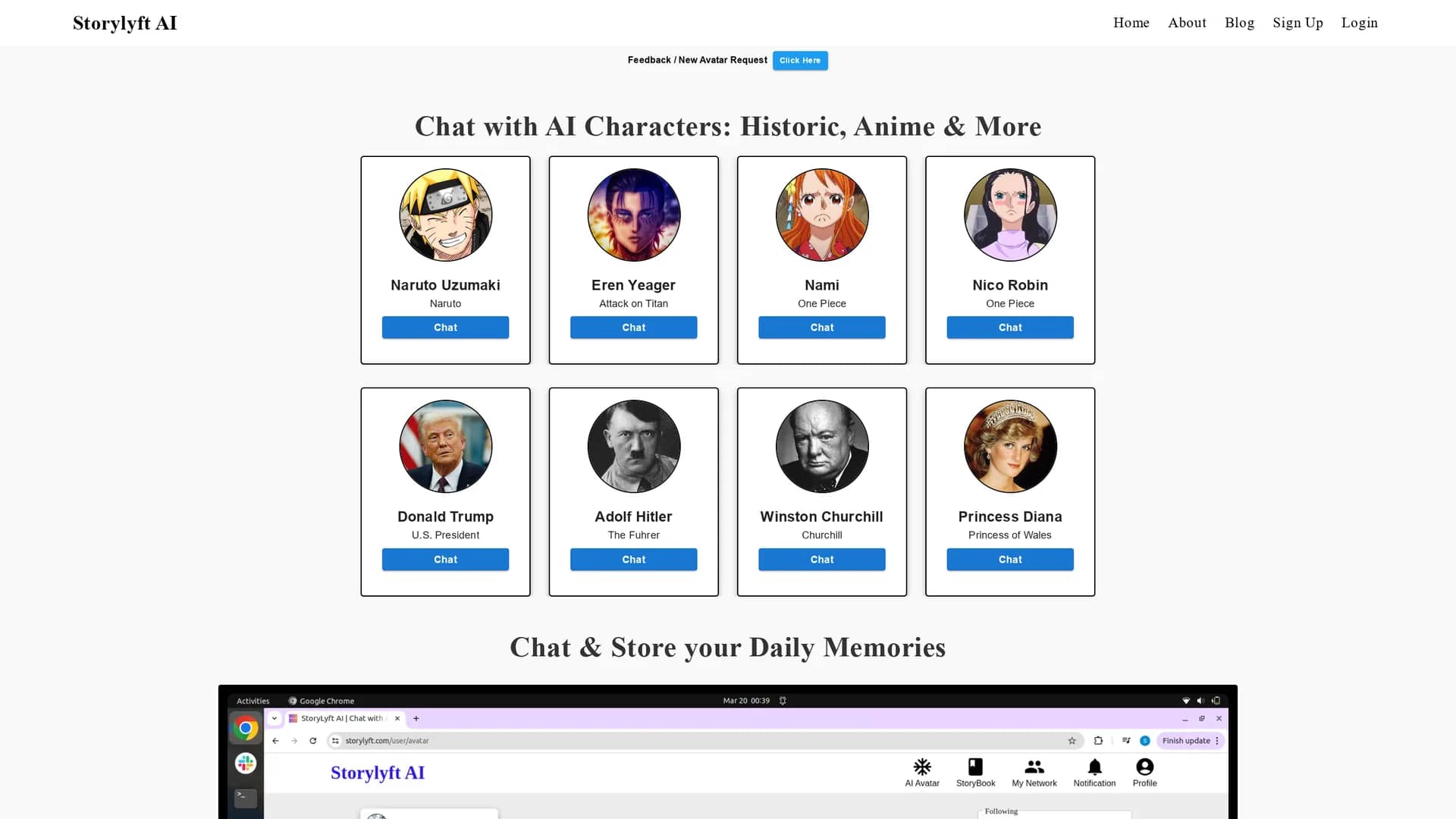Click the reload icon in demo screenshot
1456x819 pixels.
[x=312, y=741]
